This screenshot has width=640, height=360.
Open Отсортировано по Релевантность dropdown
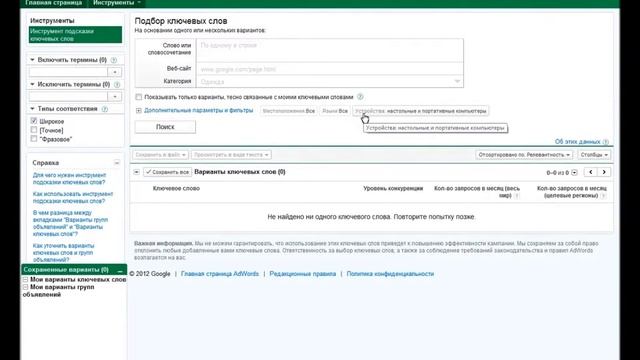click(524, 155)
